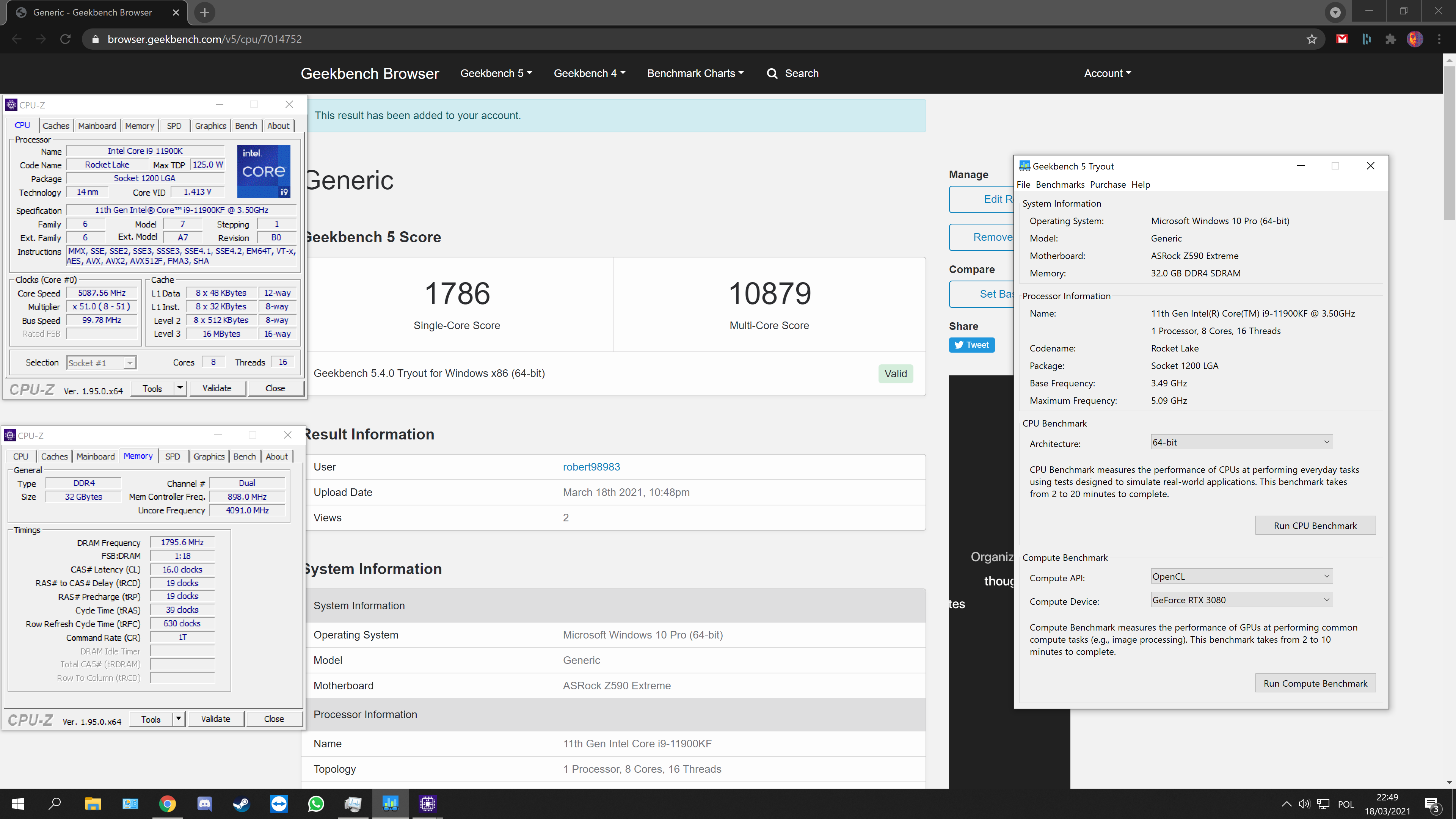
Task: Show hidden tray icons chevron
Action: click(x=1287, y=804)
